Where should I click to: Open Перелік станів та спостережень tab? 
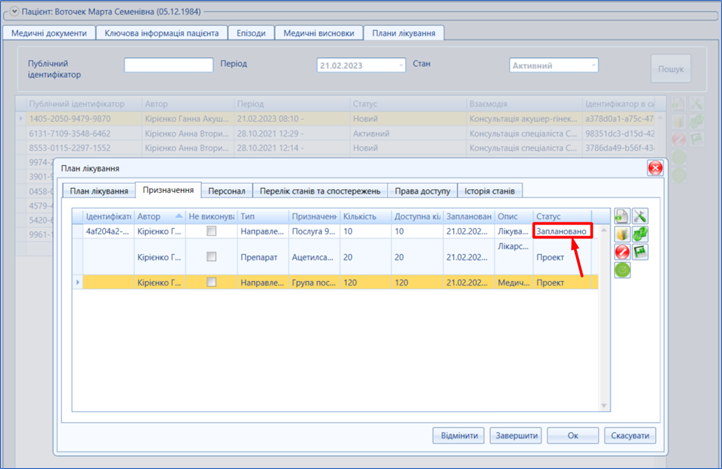click(x=320, y=191)
